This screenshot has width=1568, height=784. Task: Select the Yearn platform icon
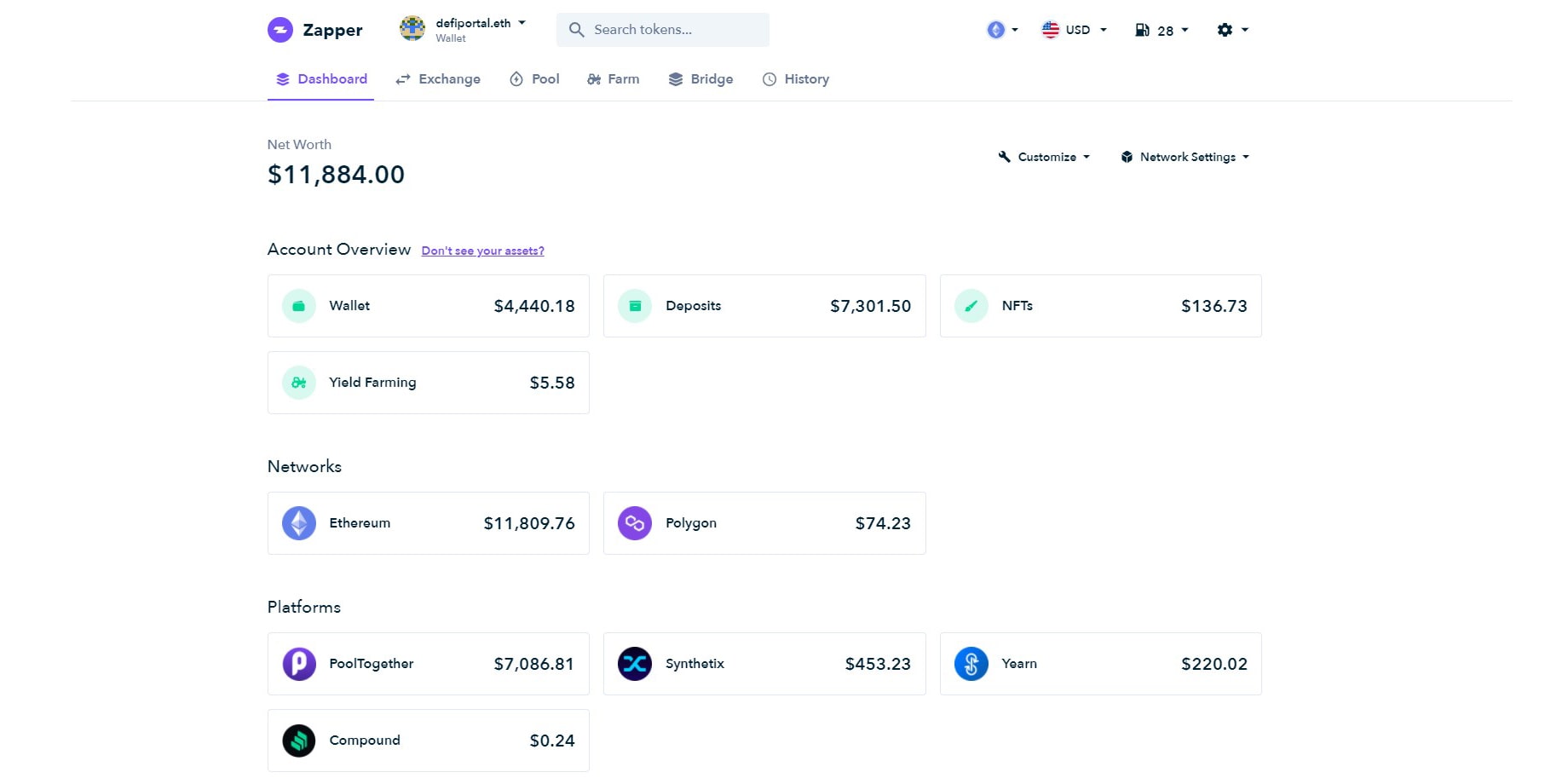(971, 663)
